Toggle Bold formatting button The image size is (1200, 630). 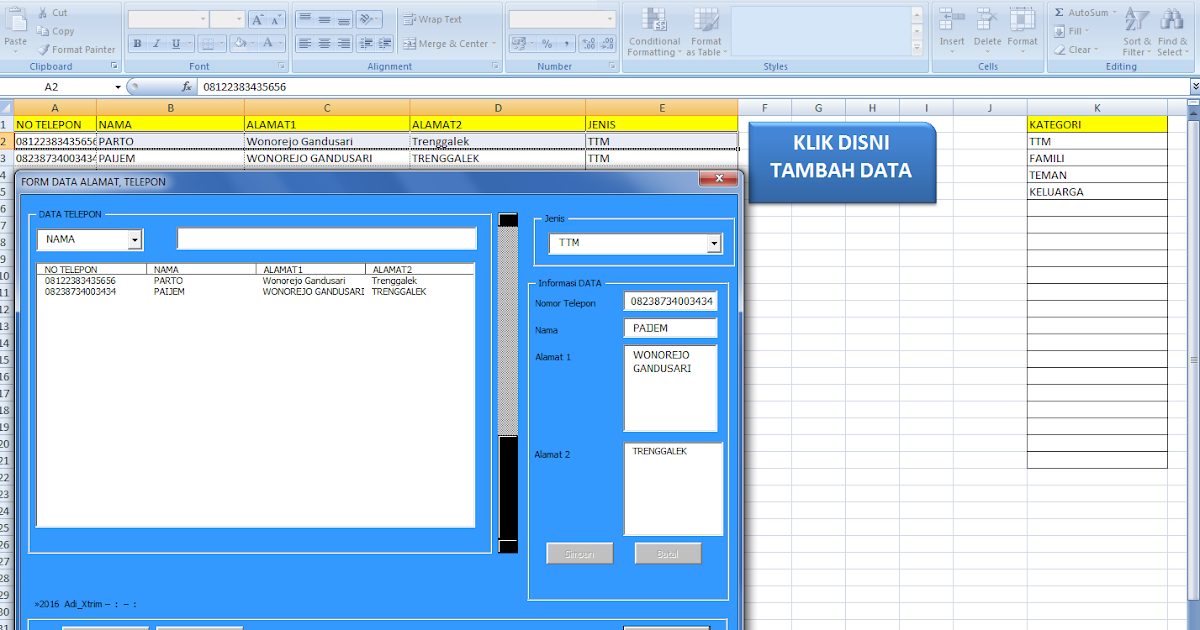pos(137,44)
